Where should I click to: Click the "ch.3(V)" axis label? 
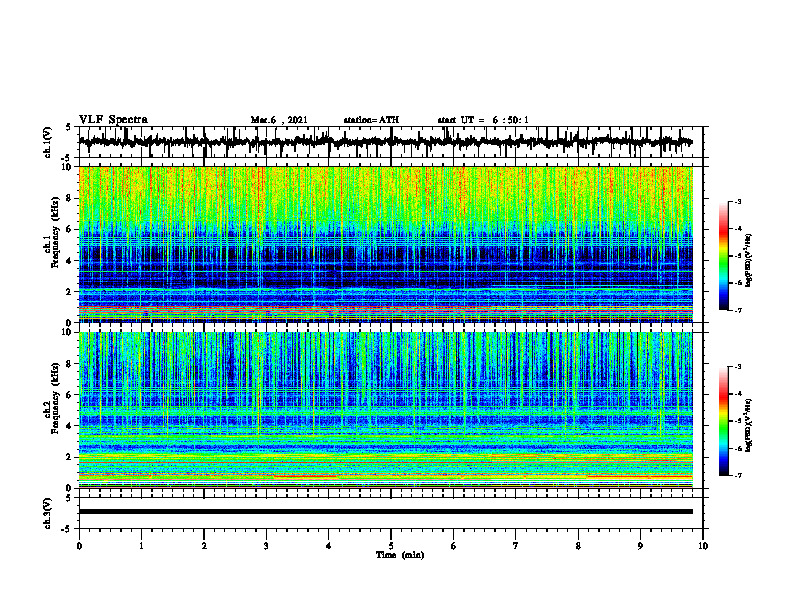click(x=47, y=513)
